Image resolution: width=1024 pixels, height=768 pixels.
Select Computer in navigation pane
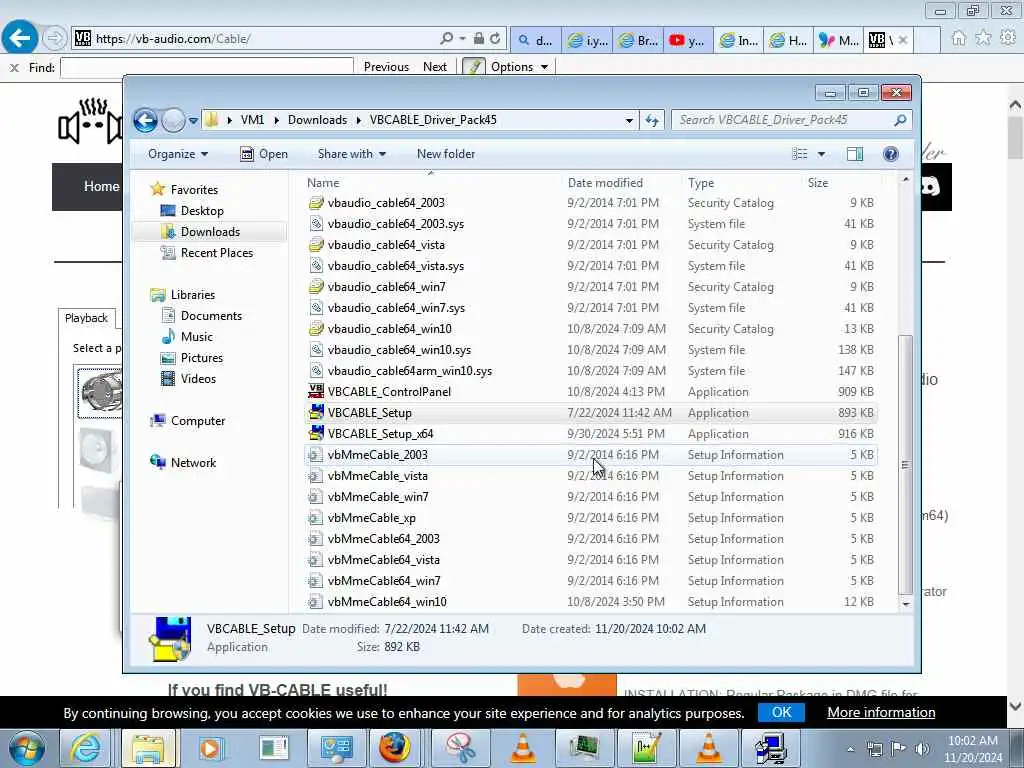pyautogui.click(x=197, y=421)
